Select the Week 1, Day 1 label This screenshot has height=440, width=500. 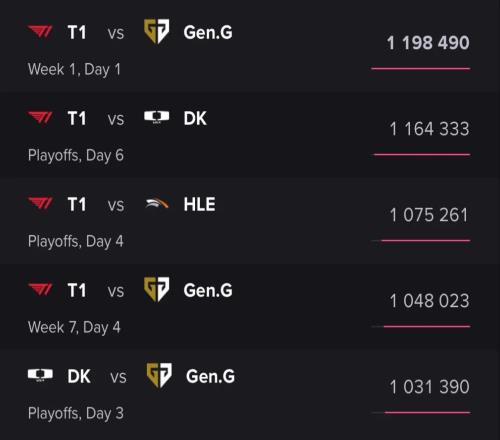point(74,69)
